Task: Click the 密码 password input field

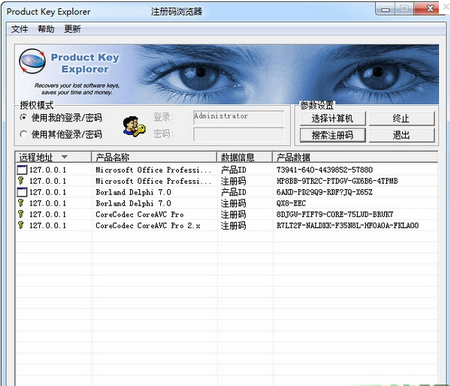Action: tap(239, 134)
